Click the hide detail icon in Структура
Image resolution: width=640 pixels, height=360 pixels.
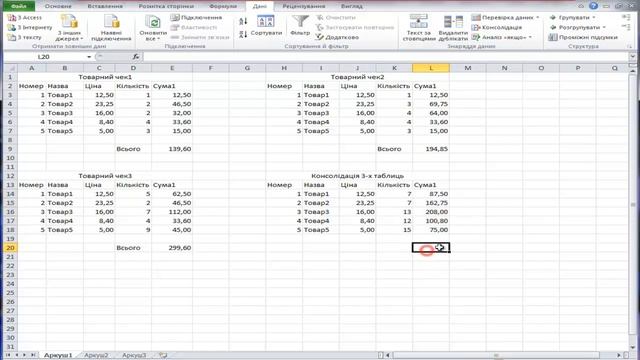pos(626,27)
